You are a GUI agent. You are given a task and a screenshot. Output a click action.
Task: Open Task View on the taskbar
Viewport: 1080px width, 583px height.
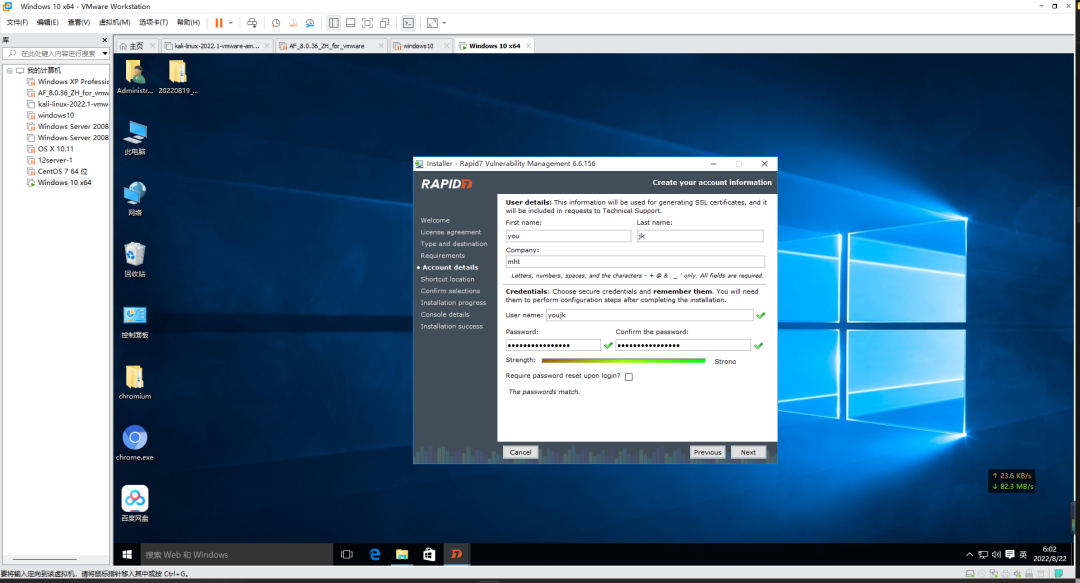347,555
